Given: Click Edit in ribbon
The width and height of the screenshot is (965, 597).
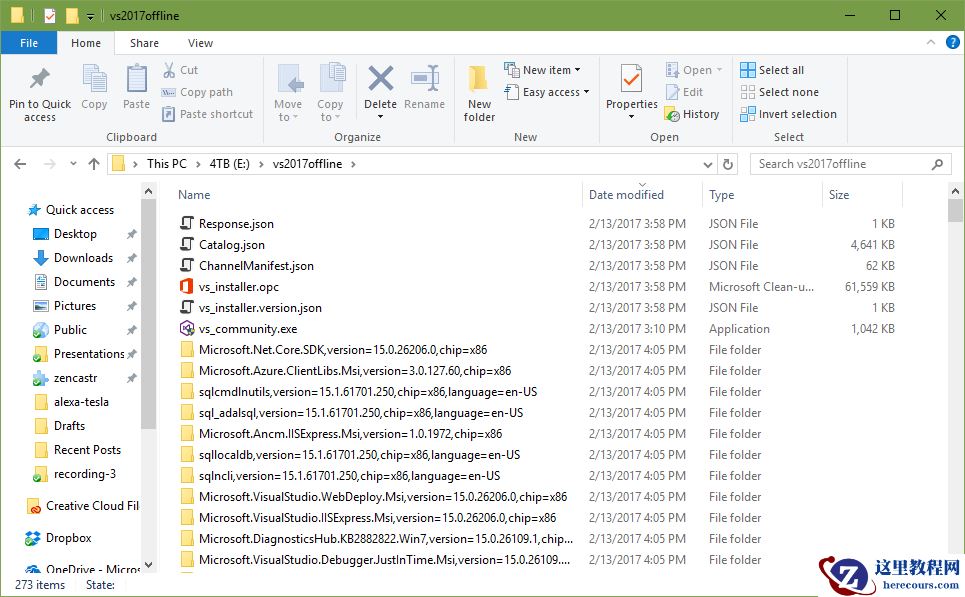Looking at the screenshot, I should [x=684, y=92].
